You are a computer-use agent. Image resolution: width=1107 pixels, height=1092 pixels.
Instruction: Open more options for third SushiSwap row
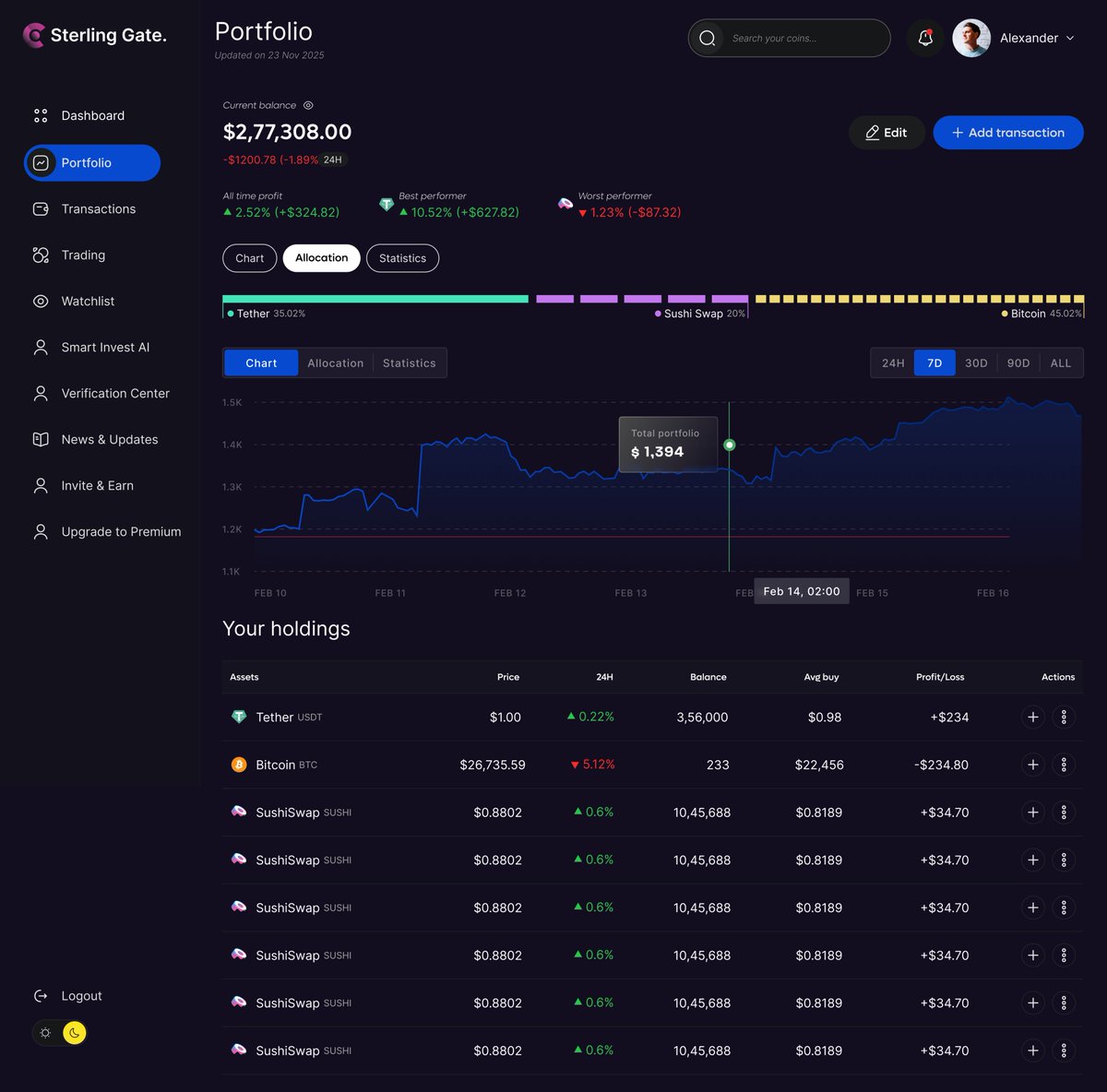point(1064,908)
